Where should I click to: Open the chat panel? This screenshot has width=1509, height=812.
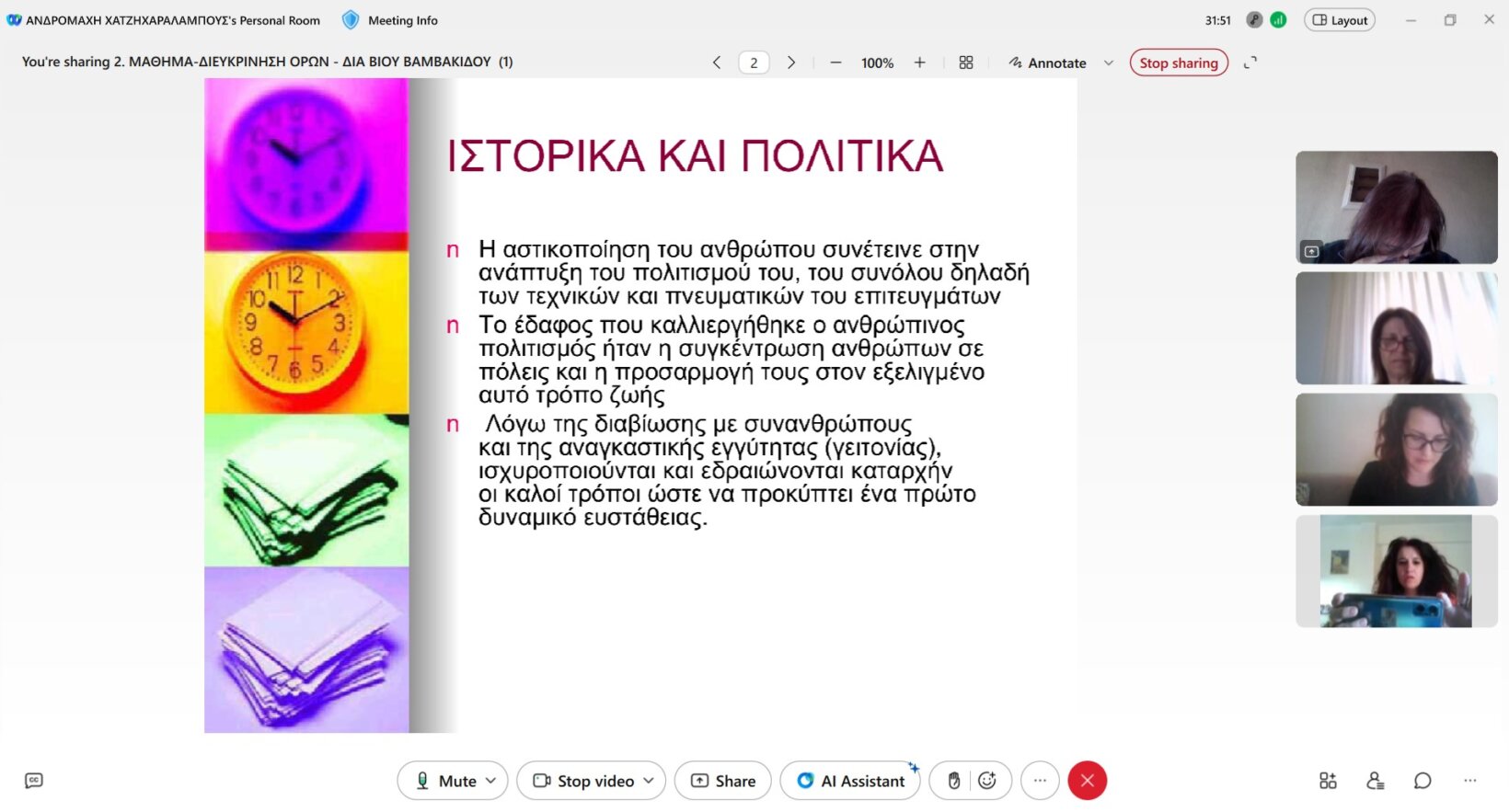coord(1423,781)
